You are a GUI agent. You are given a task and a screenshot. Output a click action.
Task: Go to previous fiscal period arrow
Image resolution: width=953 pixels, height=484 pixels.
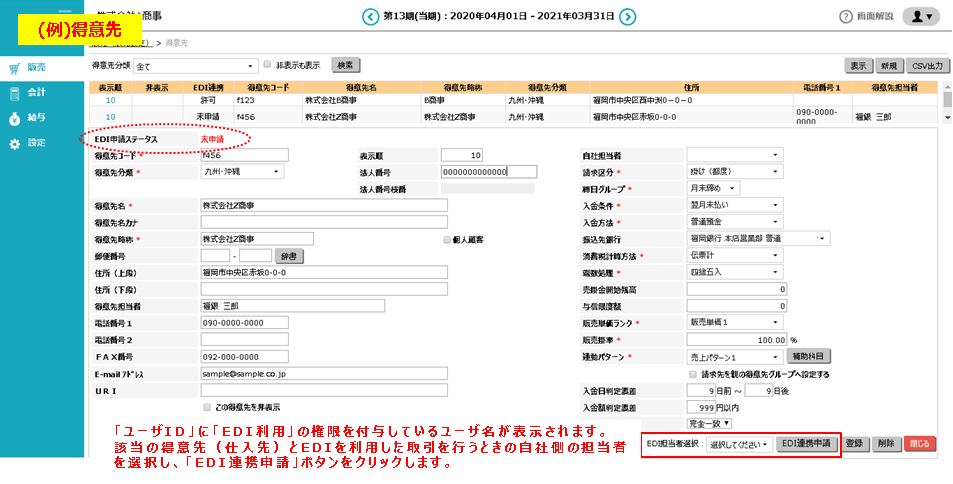click(366, 16)
